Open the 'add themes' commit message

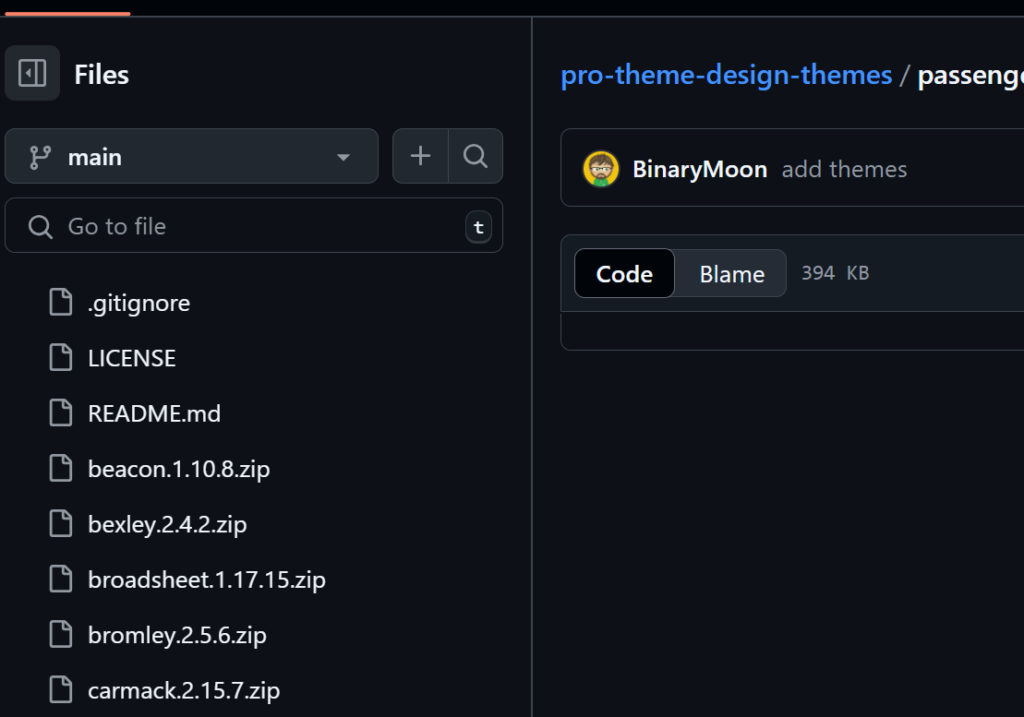[x=844, y=169]
